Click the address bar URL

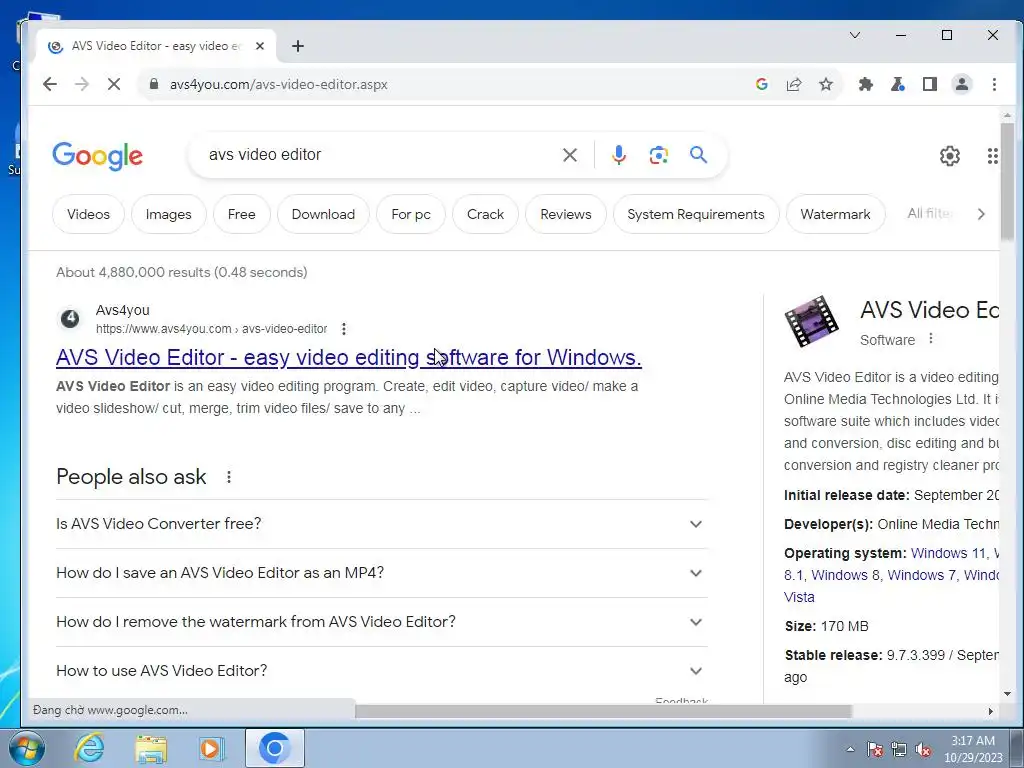click(x=278, y=84)
